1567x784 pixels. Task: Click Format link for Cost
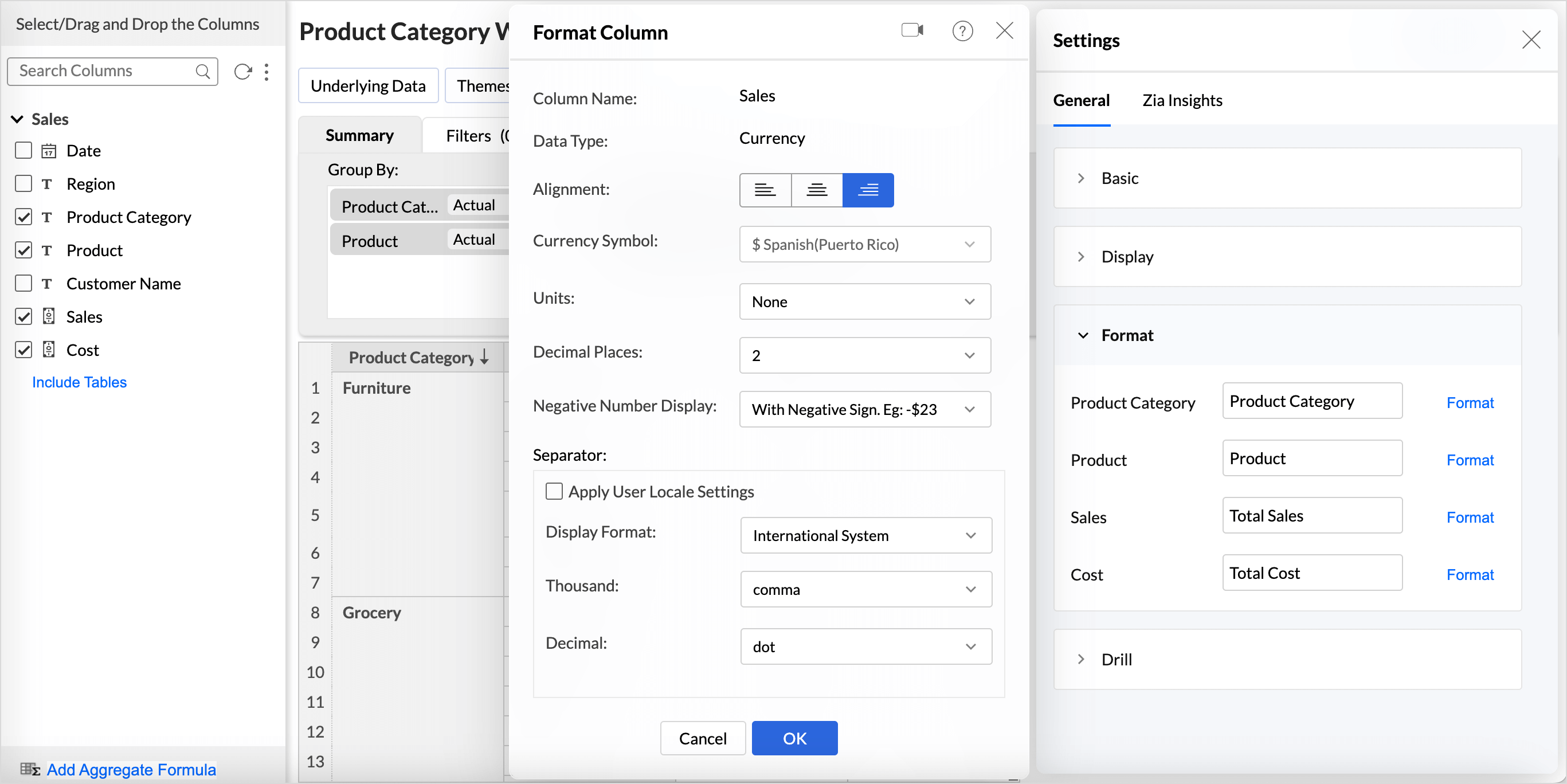[x=1469, y=574]
